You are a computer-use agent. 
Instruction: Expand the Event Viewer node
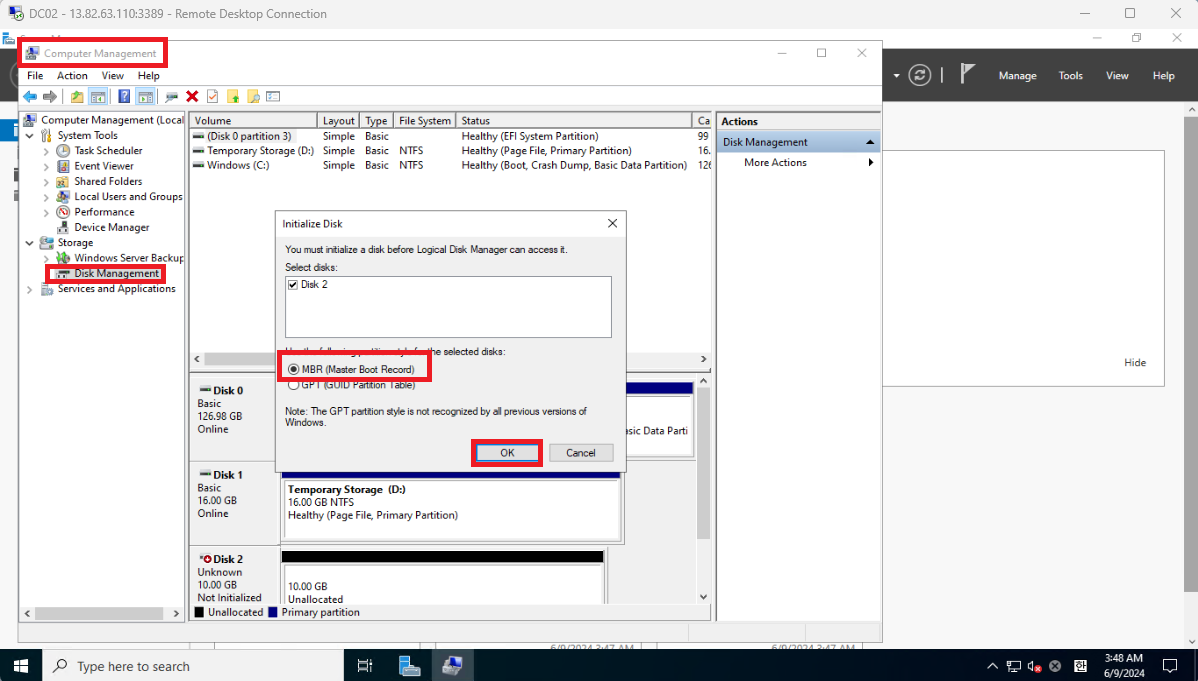coord(46,166)
